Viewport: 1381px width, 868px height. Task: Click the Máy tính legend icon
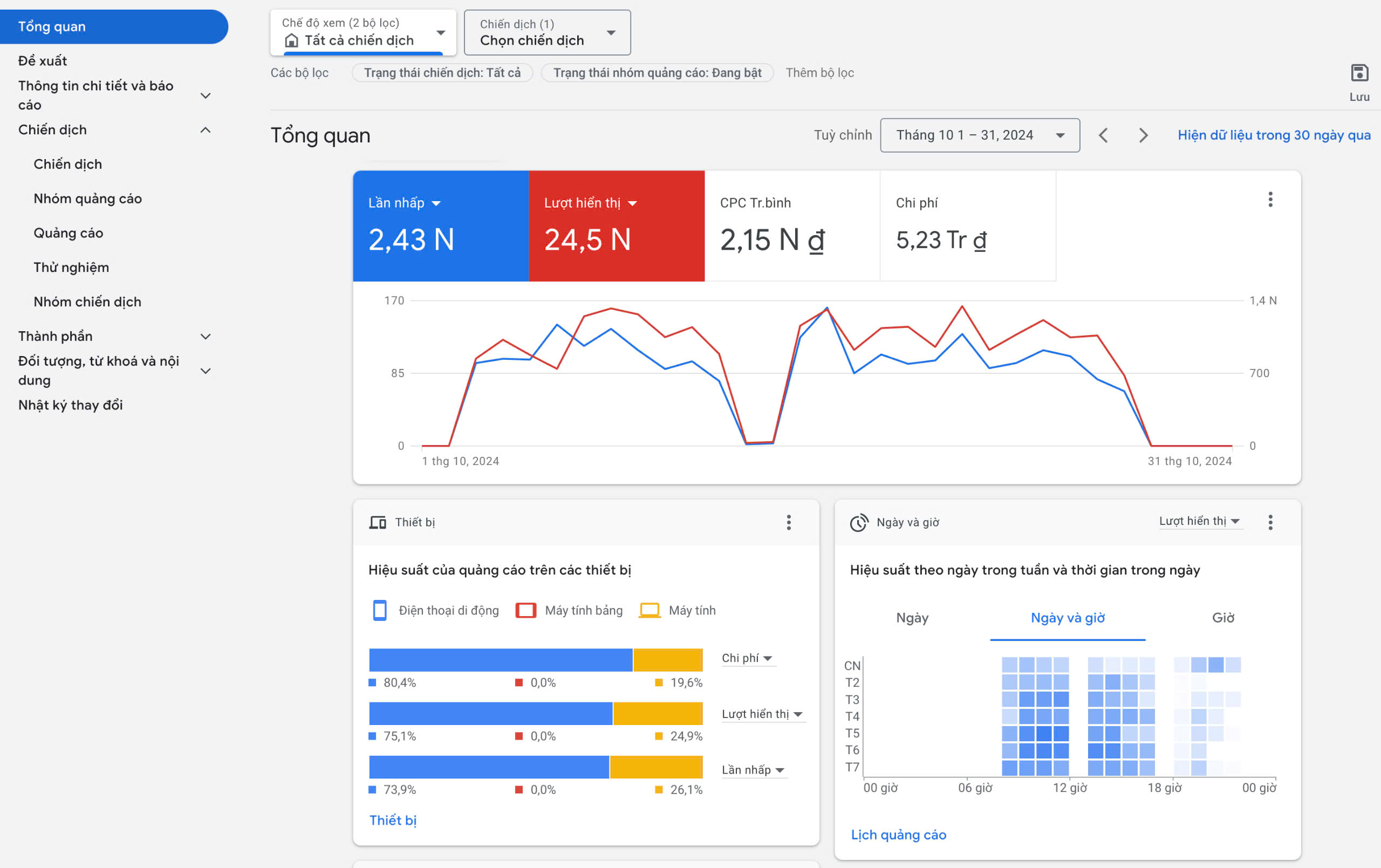point(649,611)
